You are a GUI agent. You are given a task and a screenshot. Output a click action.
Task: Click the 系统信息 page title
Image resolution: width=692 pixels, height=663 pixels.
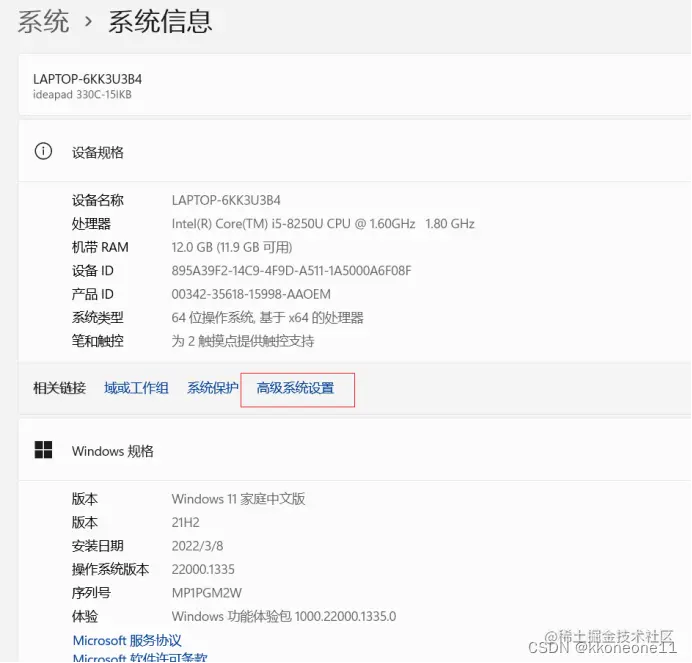pyautogui.click(x=160, y=22)
